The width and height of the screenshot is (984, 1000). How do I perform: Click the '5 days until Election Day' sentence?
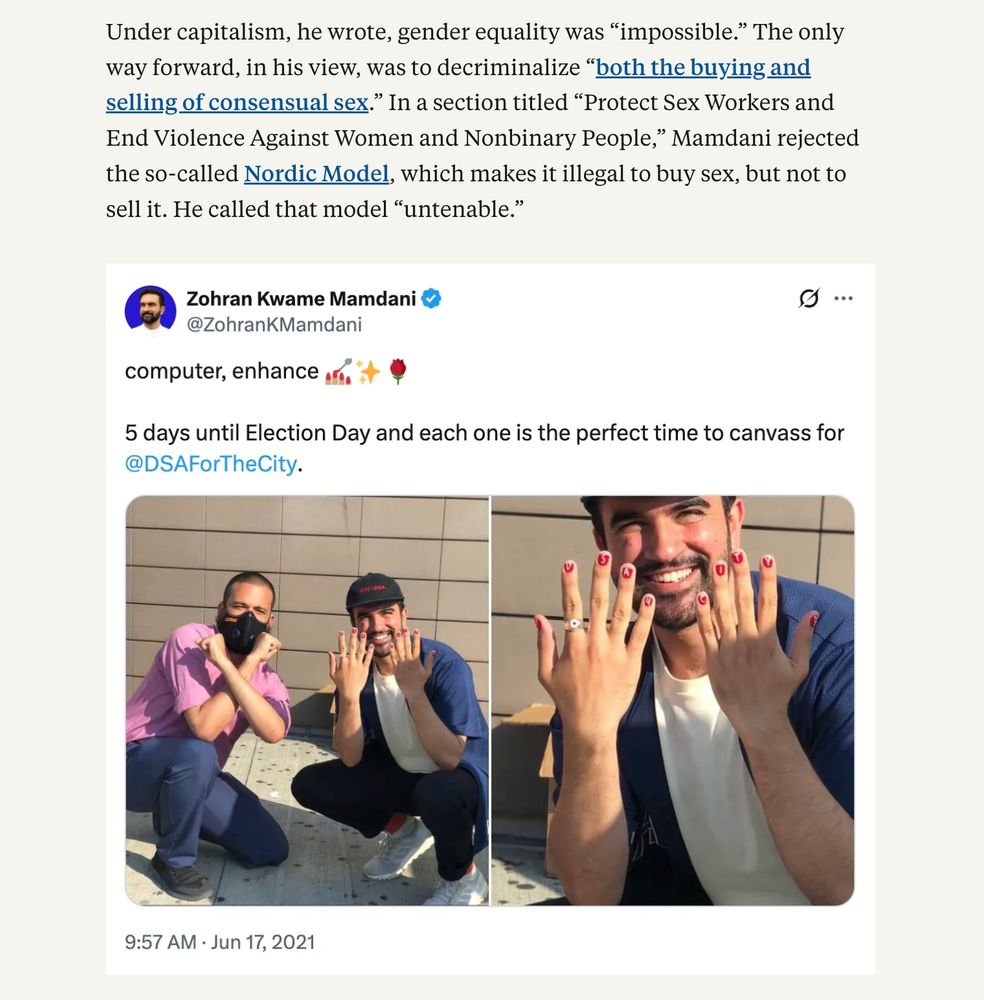pyautogui.click(x=485, y=433)
